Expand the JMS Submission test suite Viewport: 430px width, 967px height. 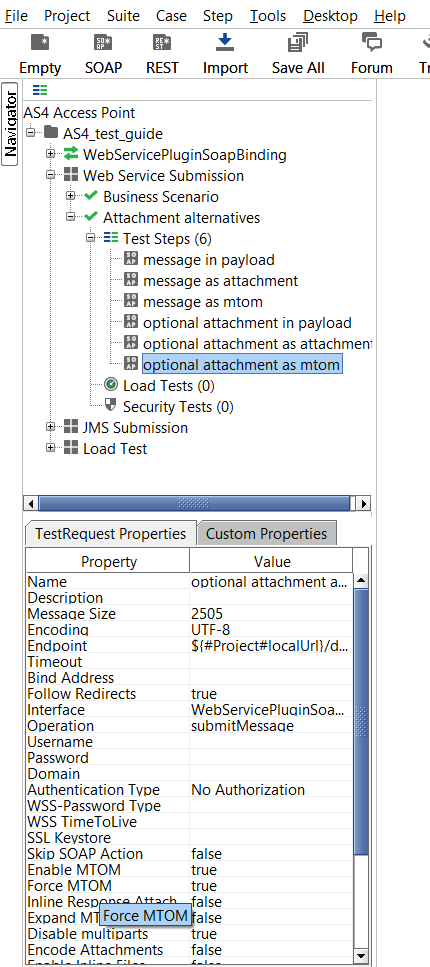click(x=51, y=426)
